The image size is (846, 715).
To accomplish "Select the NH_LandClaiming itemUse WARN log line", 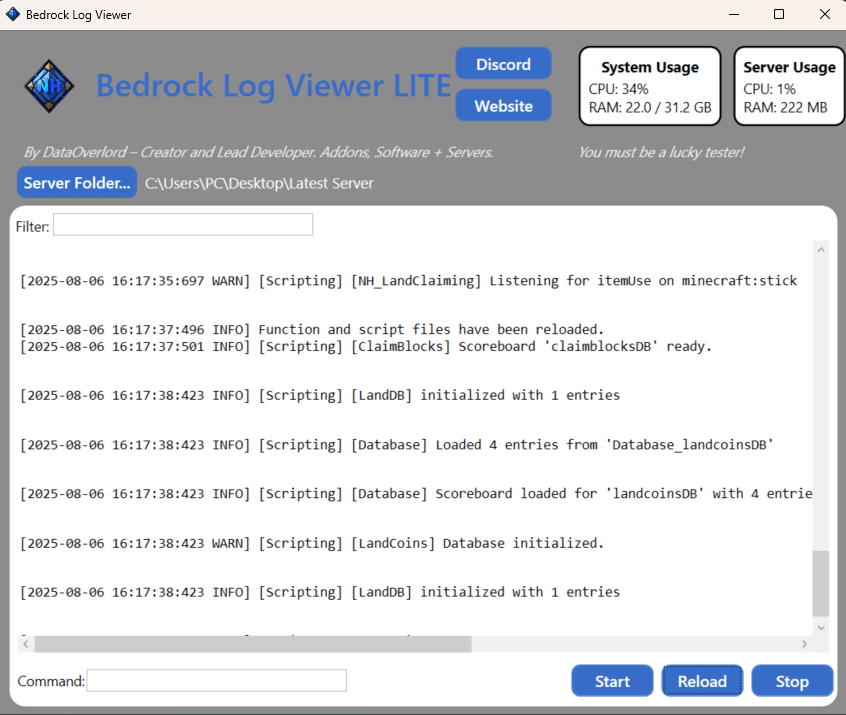I will [x=408, y=280].
